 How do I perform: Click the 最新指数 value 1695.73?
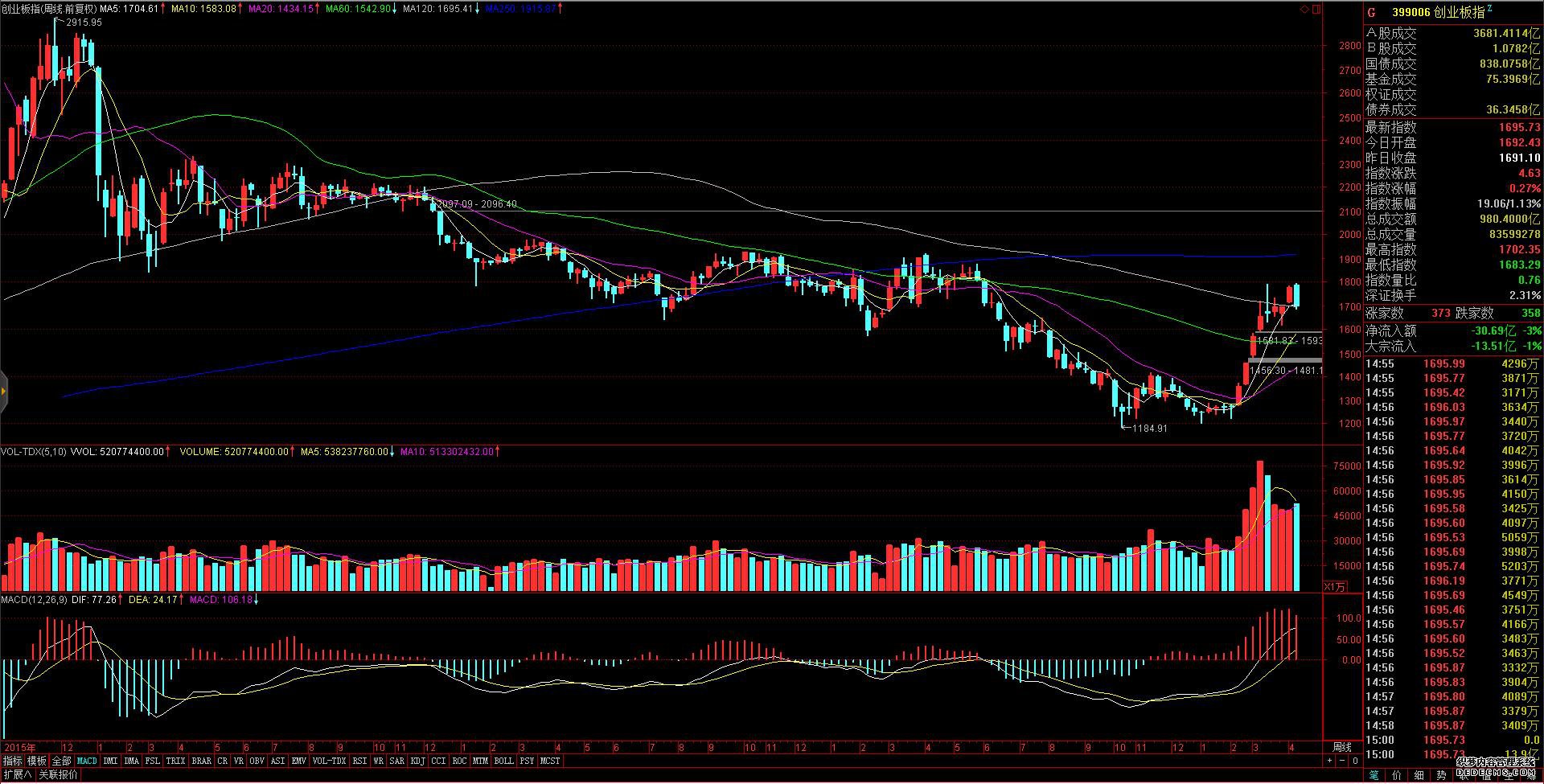[x=1519, y=127]
